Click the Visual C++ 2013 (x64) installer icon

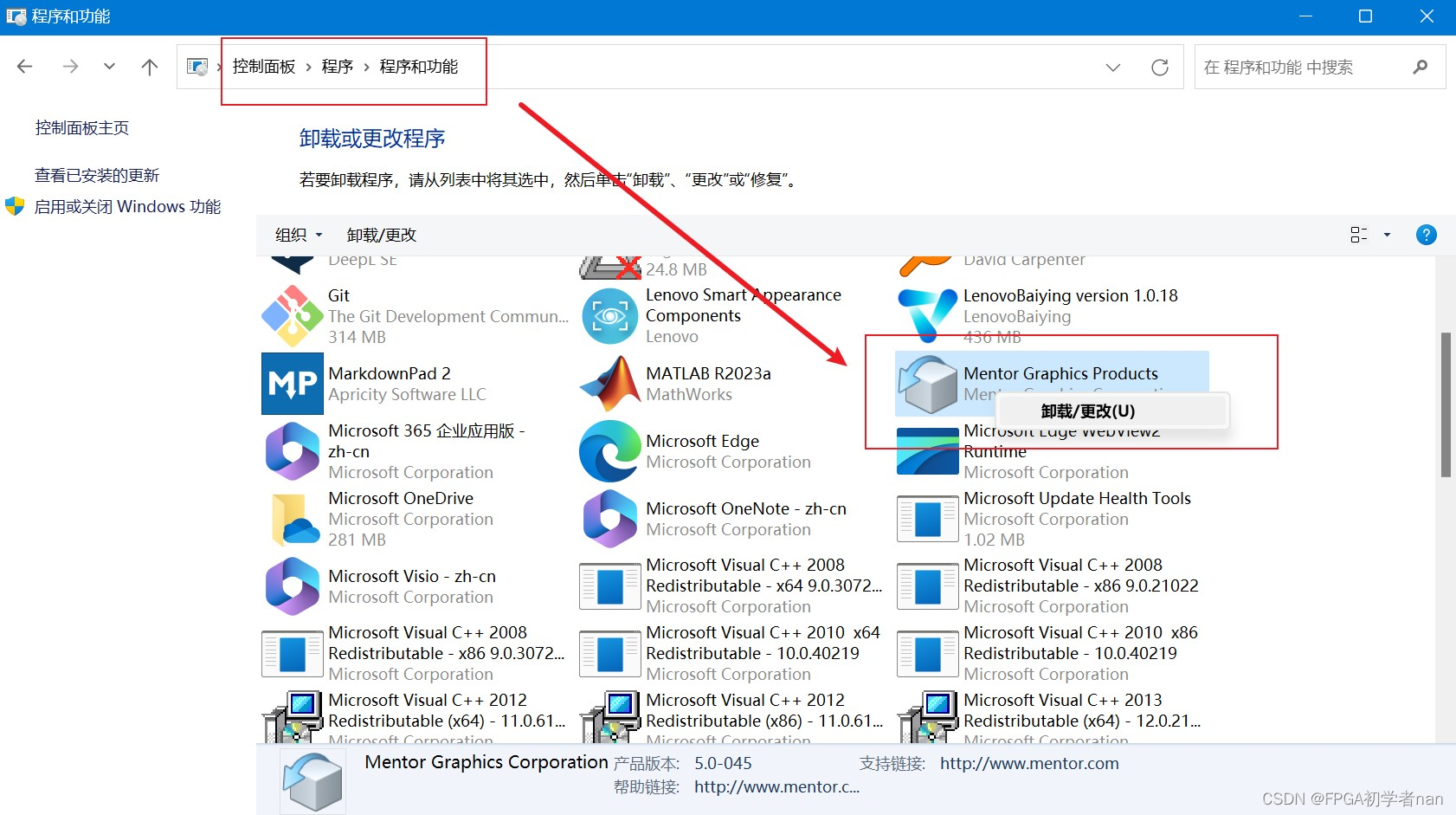coord(928,717)
